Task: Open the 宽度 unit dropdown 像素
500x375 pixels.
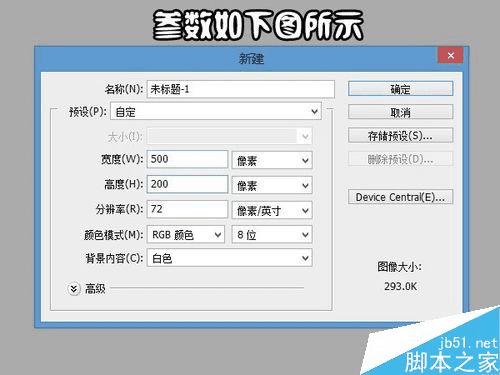Action: click(x=272, y=161)
